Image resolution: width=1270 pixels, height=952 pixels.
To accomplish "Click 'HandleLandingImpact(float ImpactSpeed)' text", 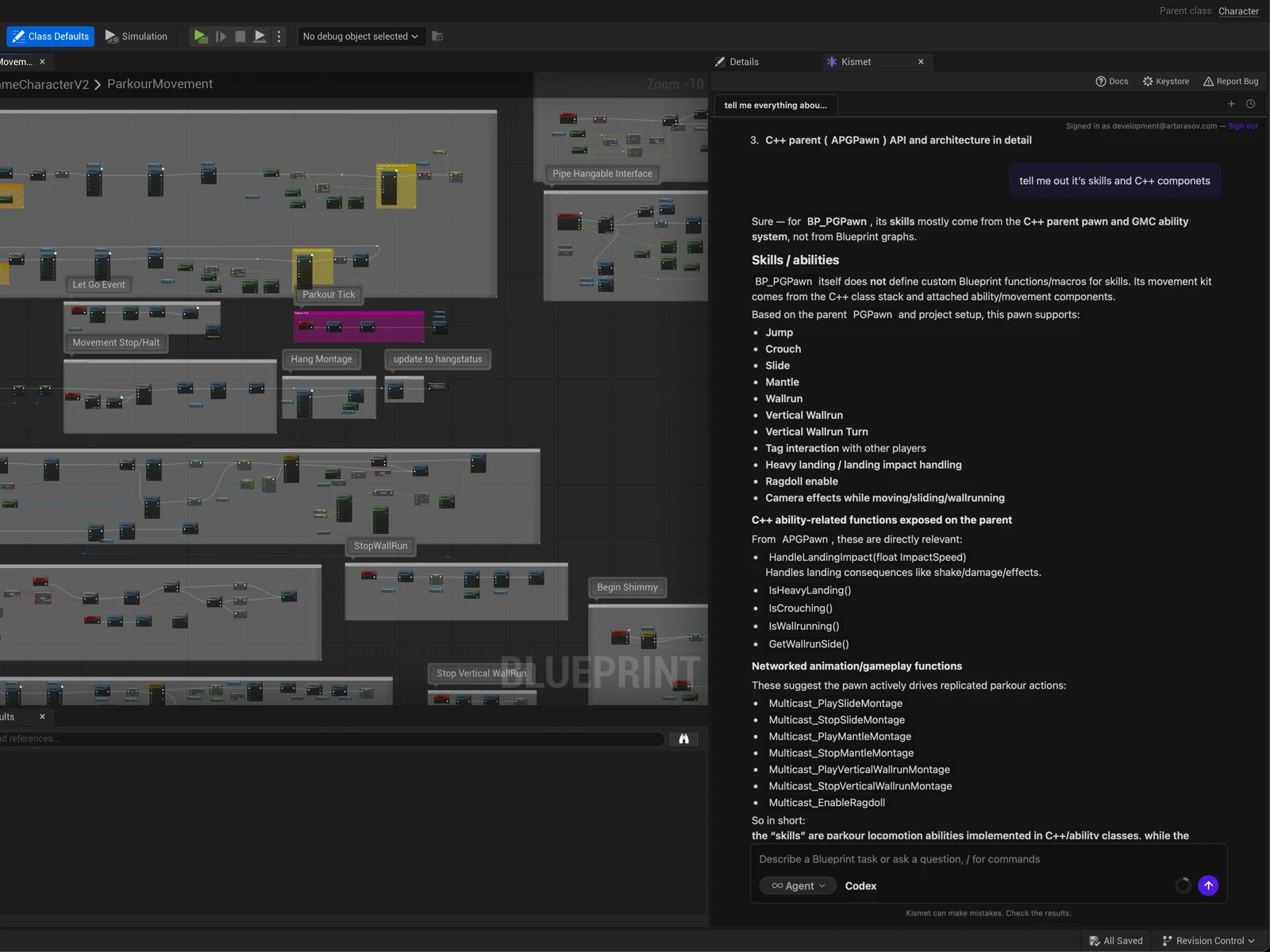I will coord(867,558).
